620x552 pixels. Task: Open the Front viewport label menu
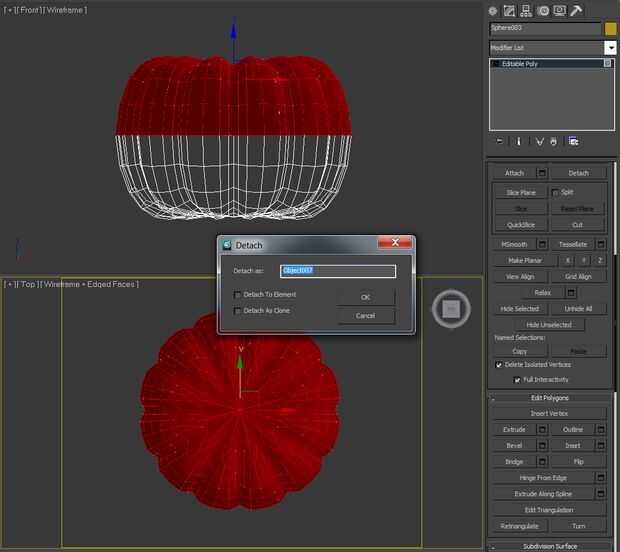coord(29,10)
